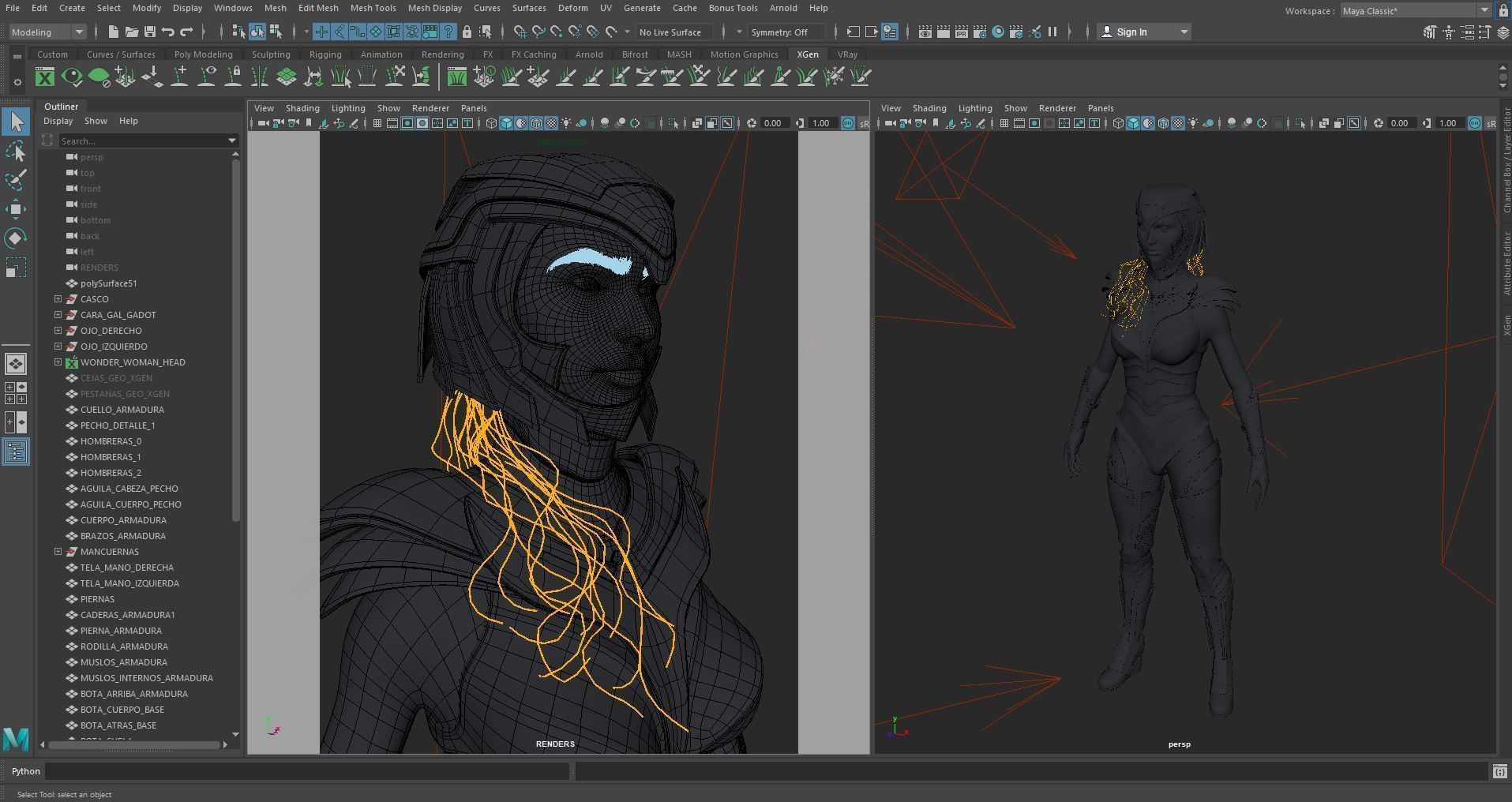This screenshot has width=1512, height=802.
Task: Click the New Scene icon
Action: coord(113,32)
